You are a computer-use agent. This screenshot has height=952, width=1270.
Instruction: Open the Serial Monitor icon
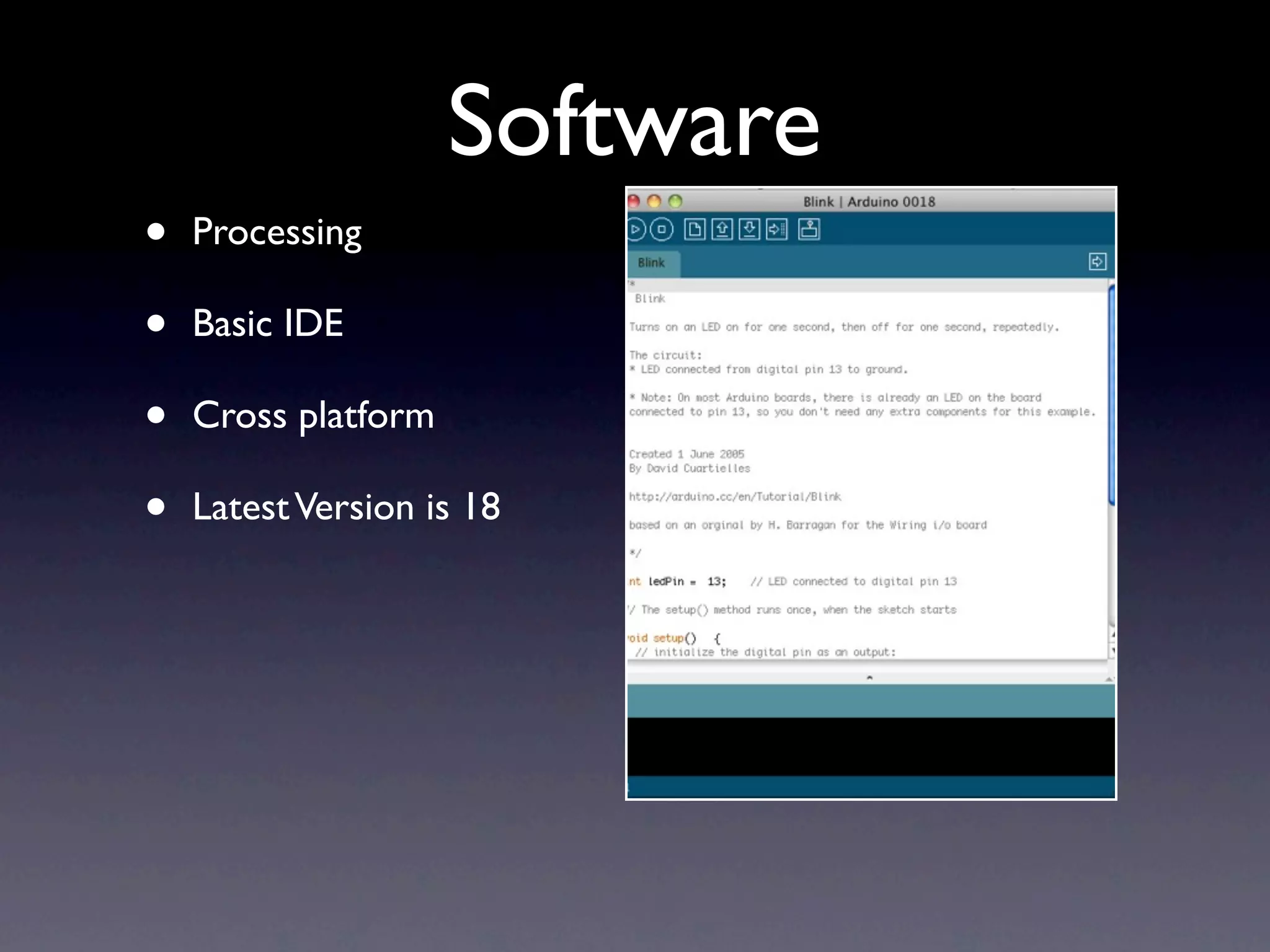click(809, 229)
